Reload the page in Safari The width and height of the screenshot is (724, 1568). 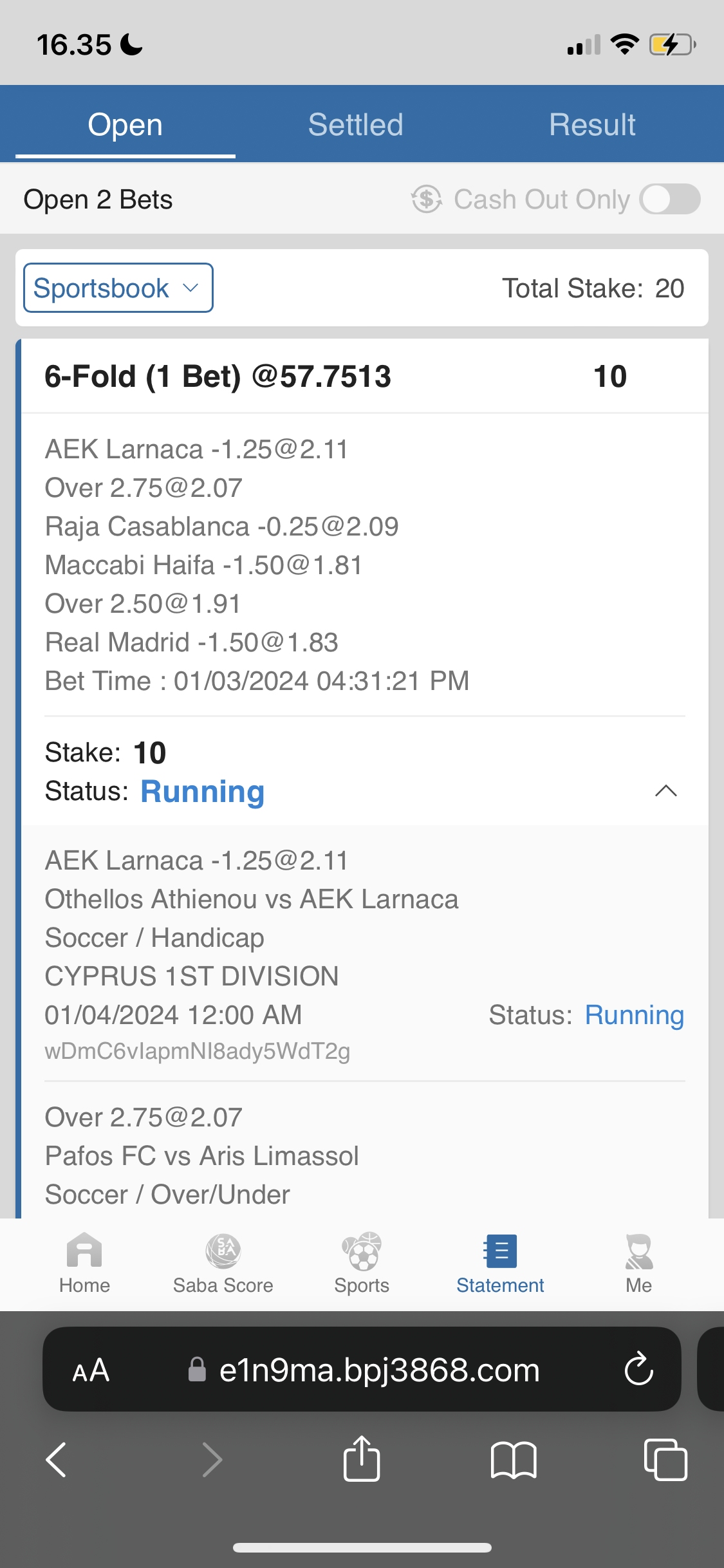(638, 1369)
